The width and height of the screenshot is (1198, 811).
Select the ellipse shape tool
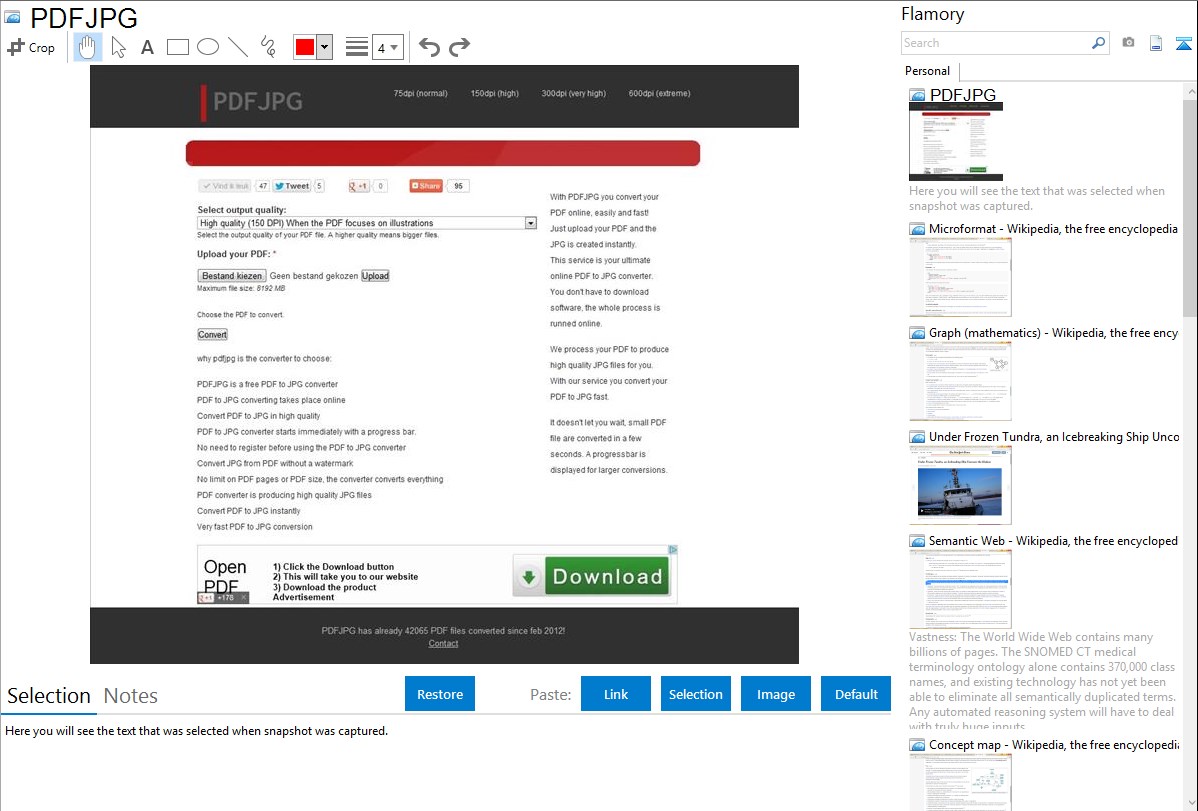[x=208, y=47]
